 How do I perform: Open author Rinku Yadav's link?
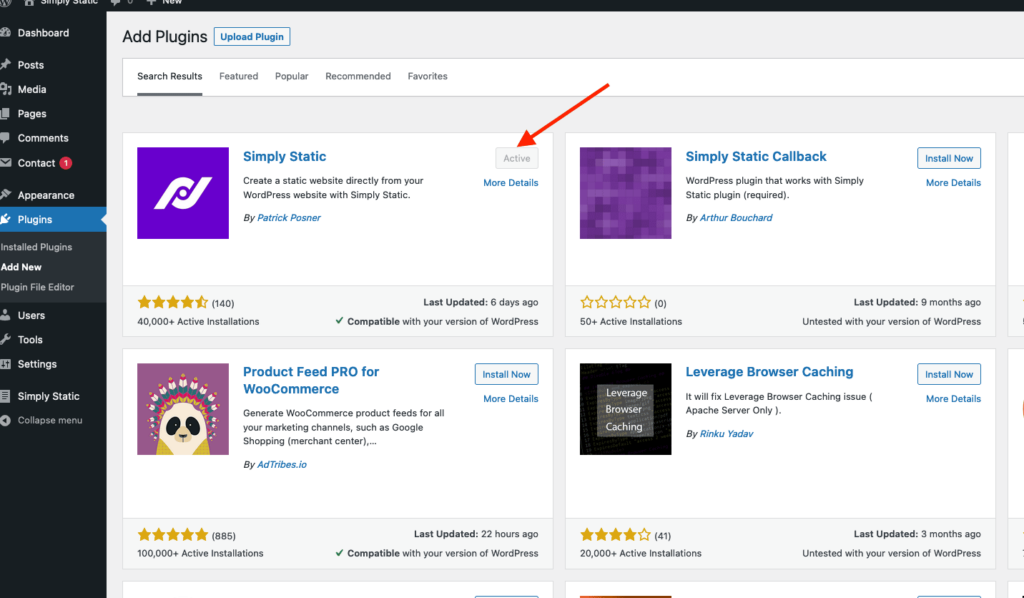(726, 434)
